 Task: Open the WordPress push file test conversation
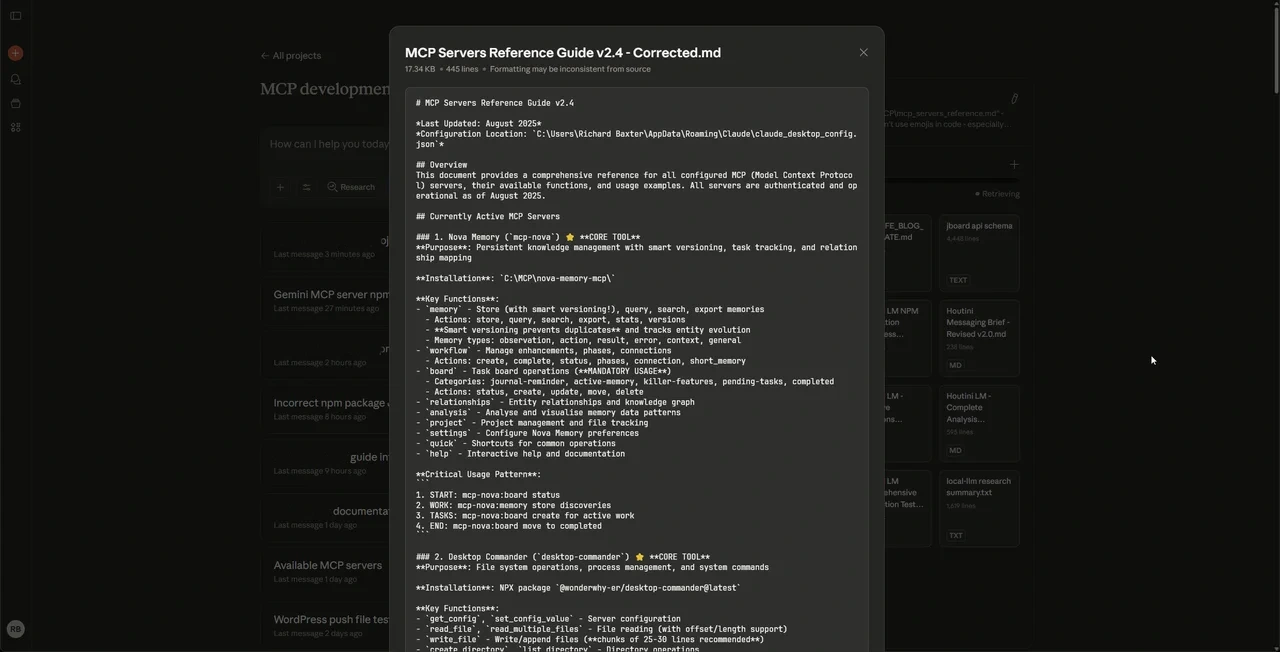(x=331, y=625)
